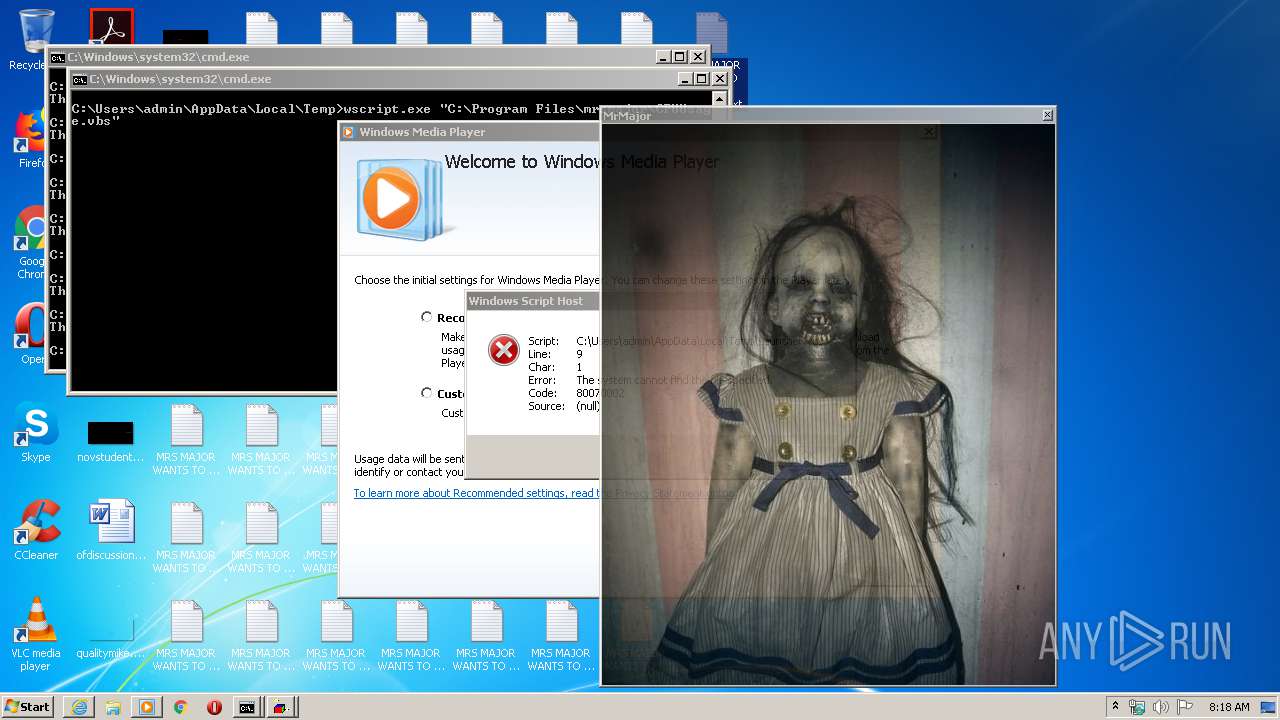Close the MrMajor window
Screen dimensions: 1280x720
pyautogui.click(x=1047, y=116)
